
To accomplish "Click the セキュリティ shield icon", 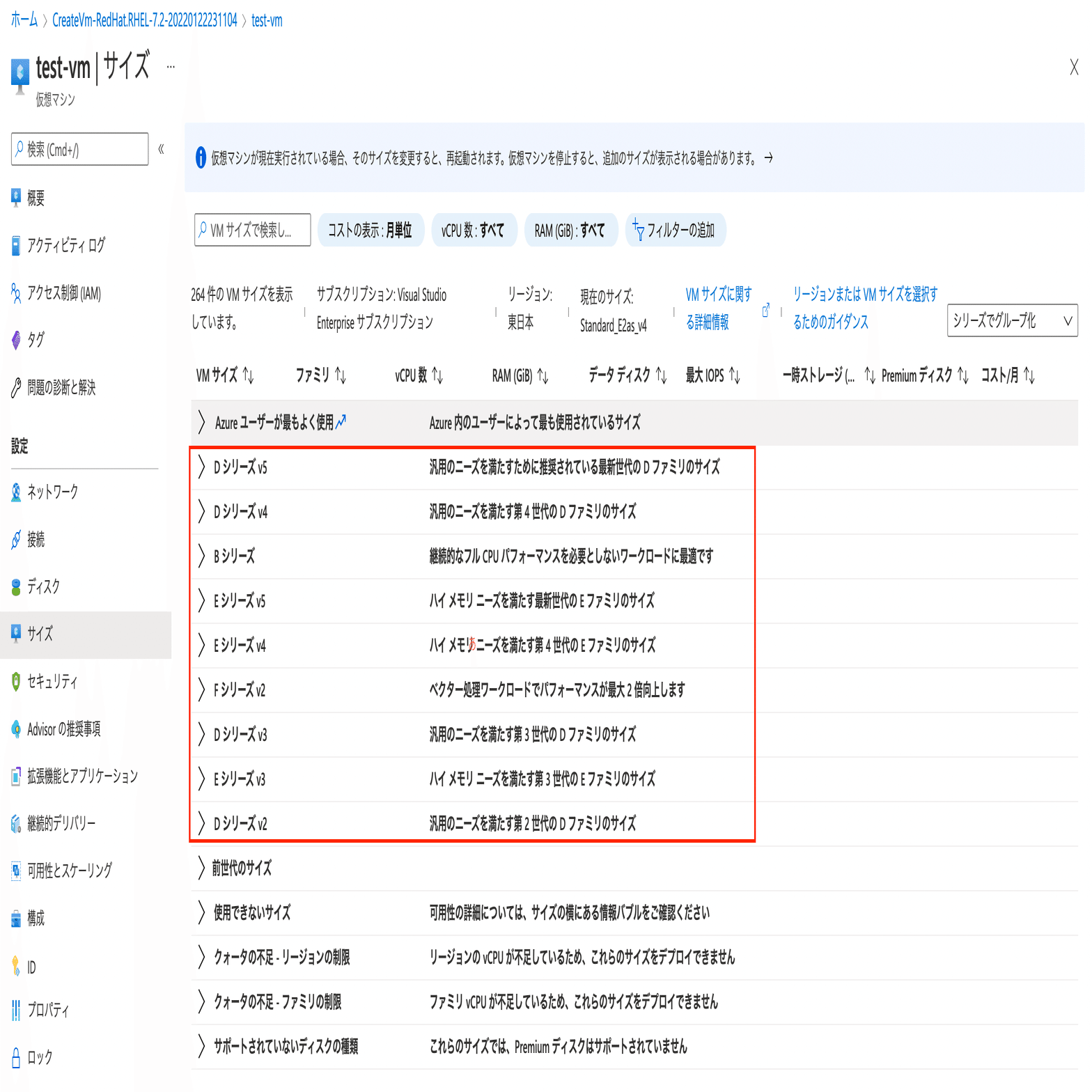I will click(16, 681).
